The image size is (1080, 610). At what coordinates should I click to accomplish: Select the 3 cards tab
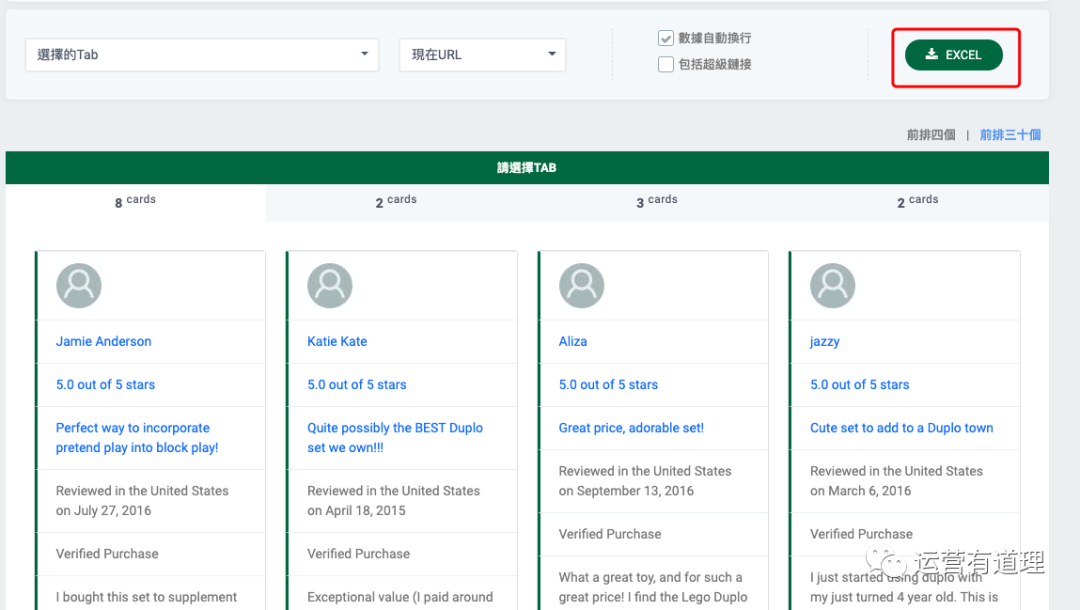[x=657, y=201]
